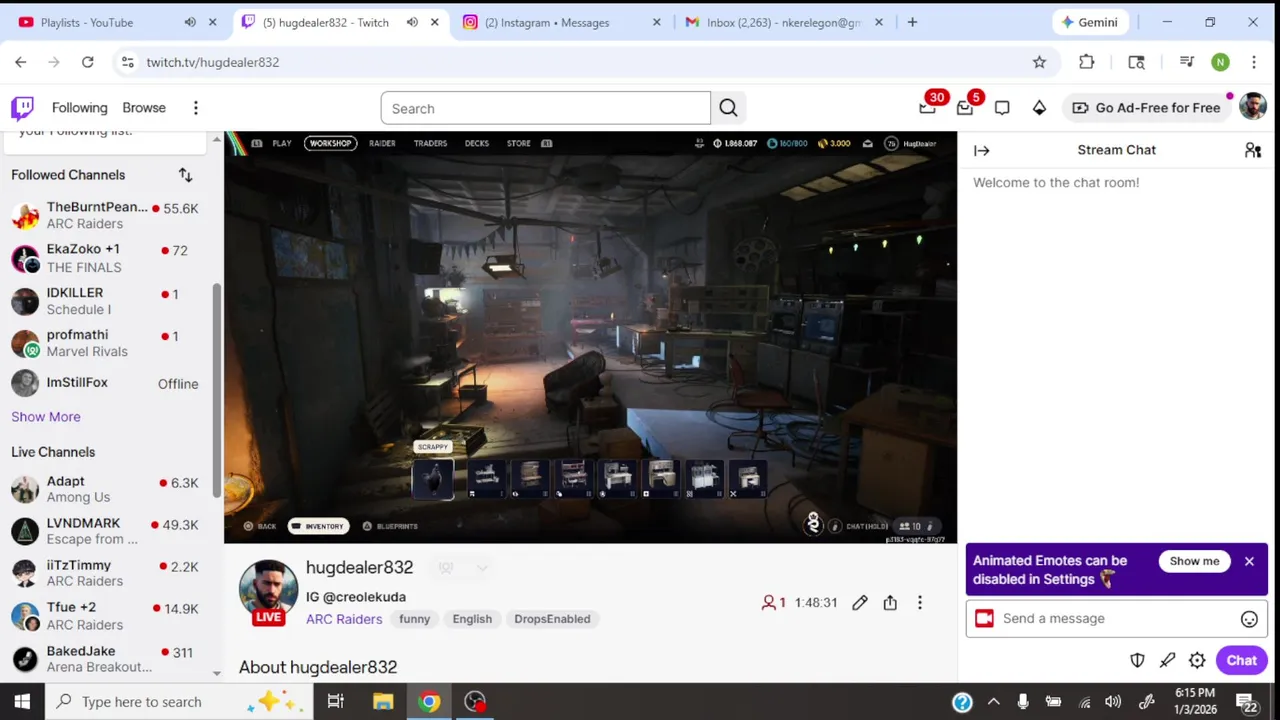The width and height of the screenshot is (1280, 720).
Task: Open the three-dot menu beside the share icon
Action: pyautogui.click(x=920, y=603)
